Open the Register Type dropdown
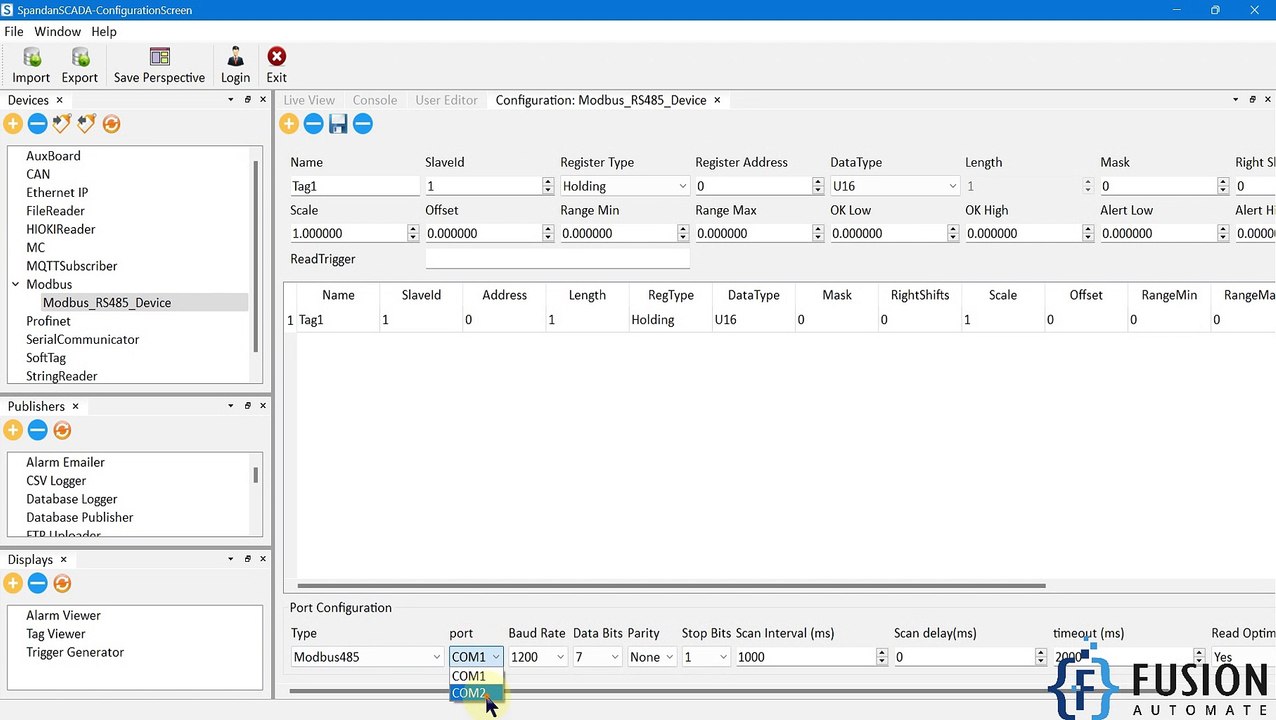The height and width of the screenshot is (720, 1276). coord(625,186)
